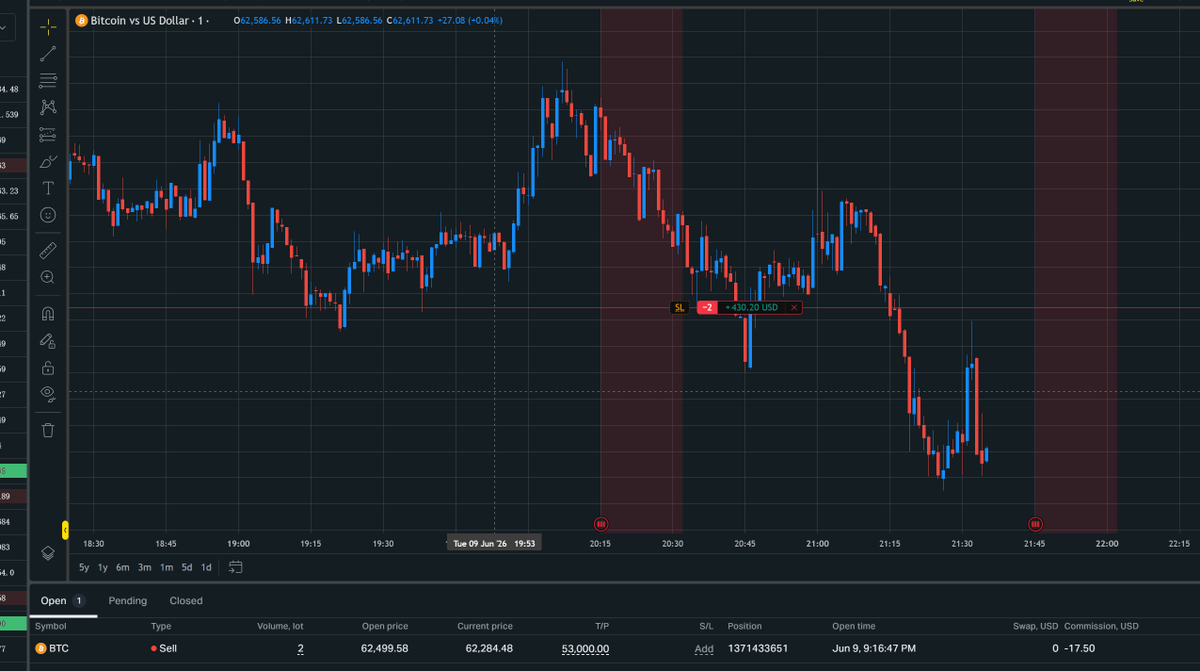The width and height of the screenshot is (1200, 671).
Task: Click the session break marker near 20:15
Action: pos(601,523)
